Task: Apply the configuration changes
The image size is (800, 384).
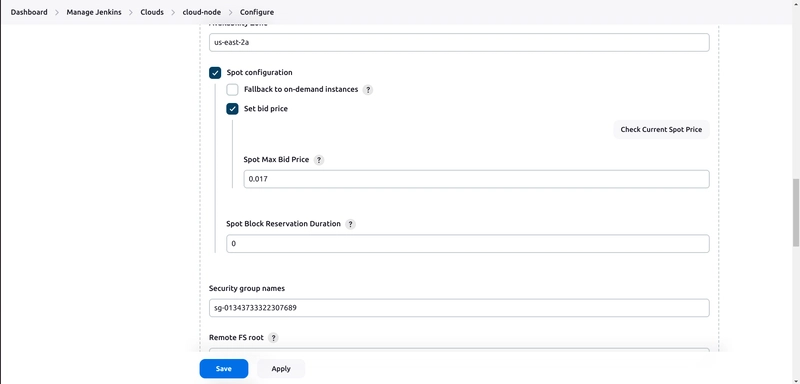Action: tap(281, 369)
